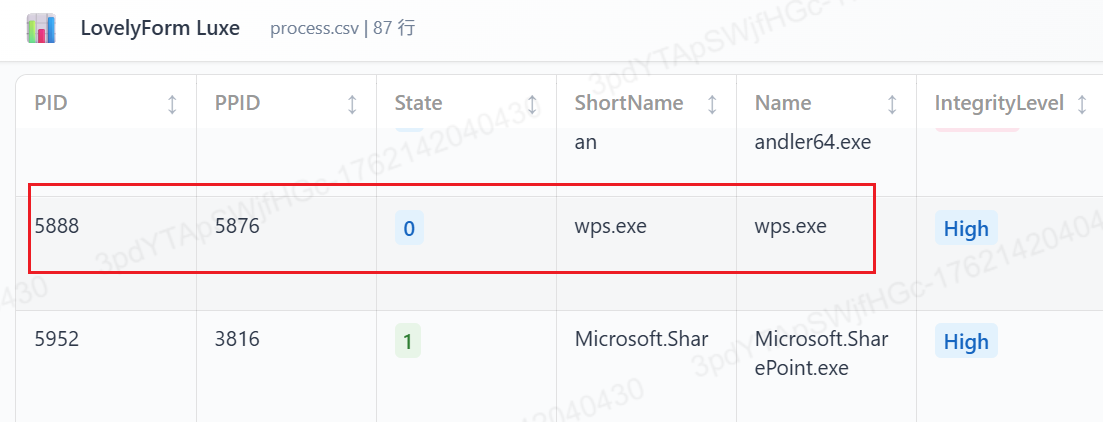Viewport: 1103px width, 422px height.
Task: Click sort arrows beside State header
Action: (x=532, y=104)
